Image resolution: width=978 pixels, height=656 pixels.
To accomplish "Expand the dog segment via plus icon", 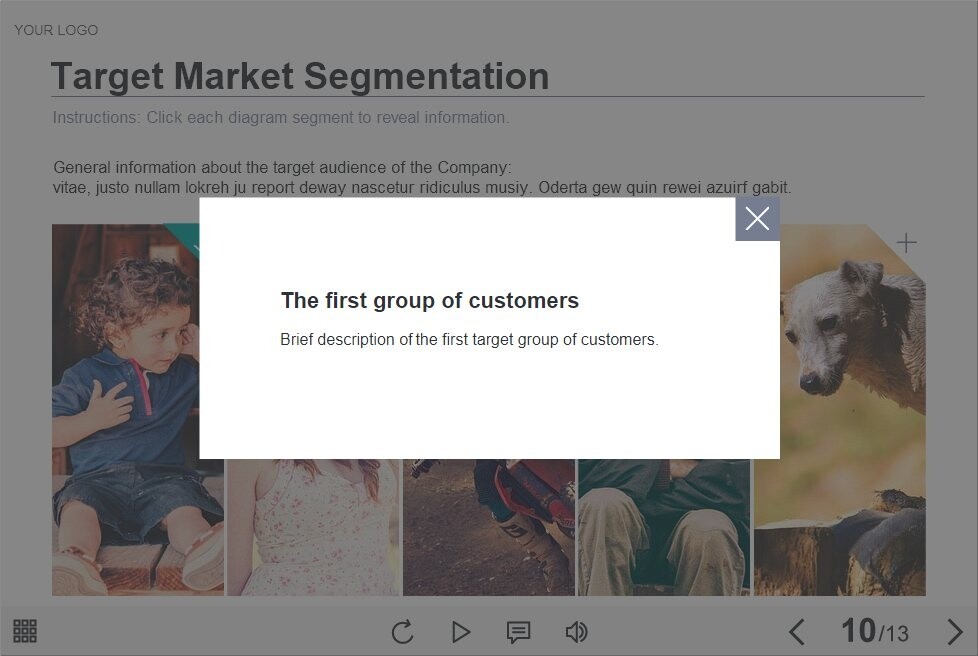I will 906,242.
